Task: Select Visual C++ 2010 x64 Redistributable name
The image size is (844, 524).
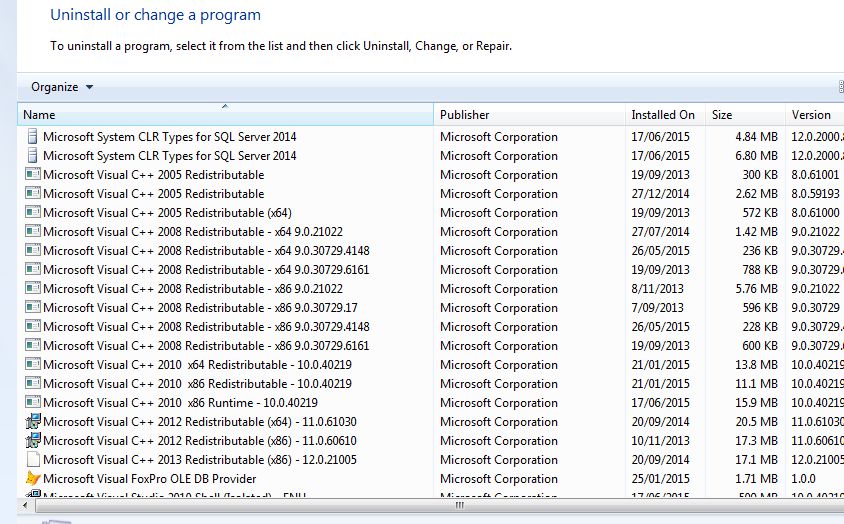Action: click(x=197, y=365)
